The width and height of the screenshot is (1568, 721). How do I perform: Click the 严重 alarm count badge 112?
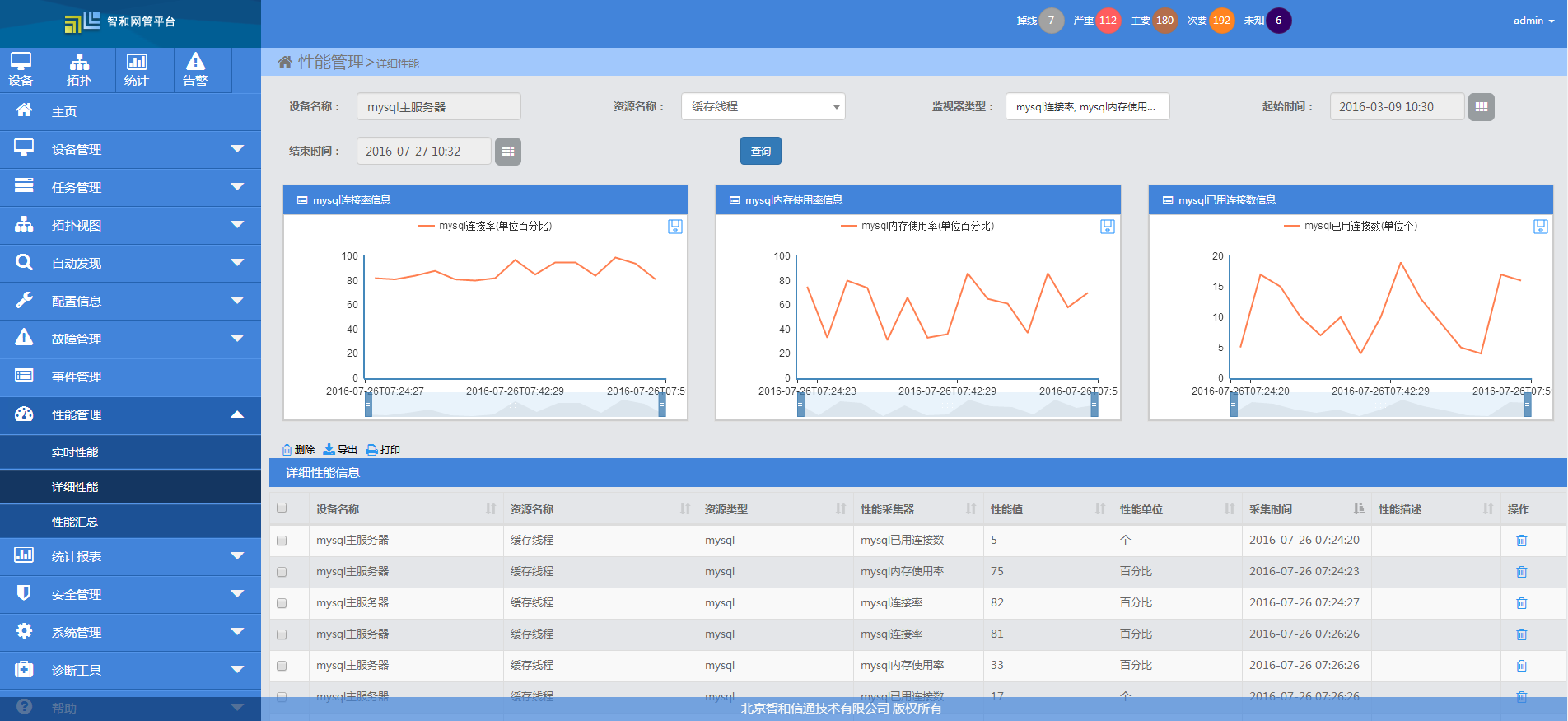point(1108,21)
